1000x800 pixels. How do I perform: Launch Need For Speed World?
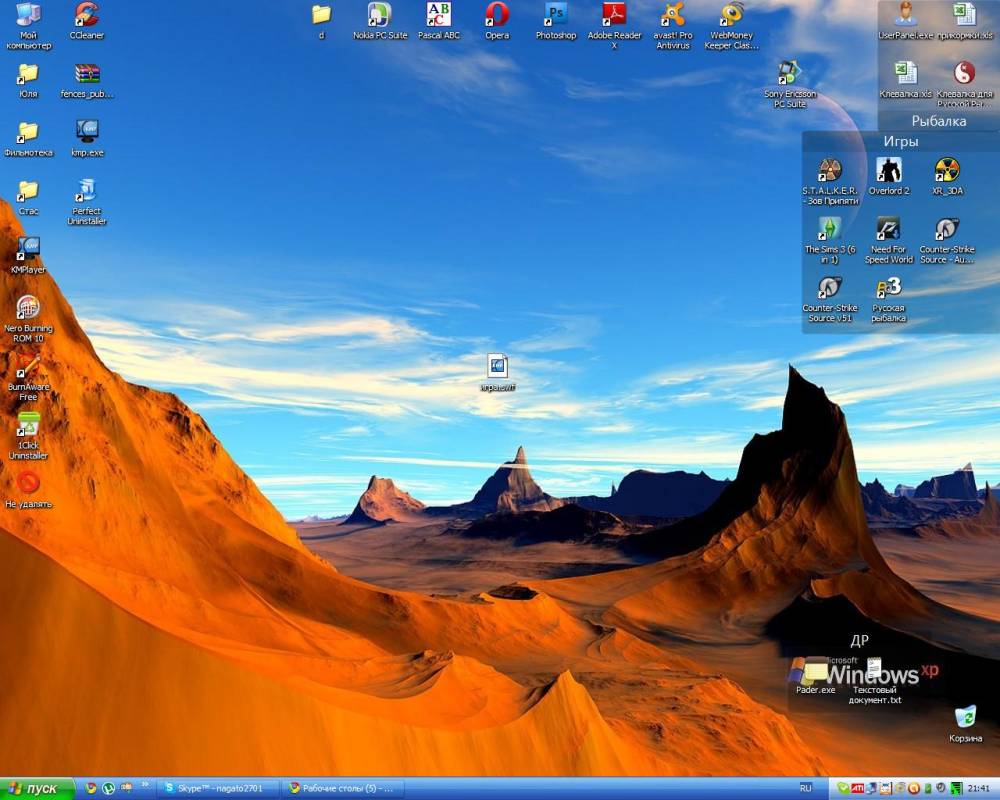(x=888, y=230)
